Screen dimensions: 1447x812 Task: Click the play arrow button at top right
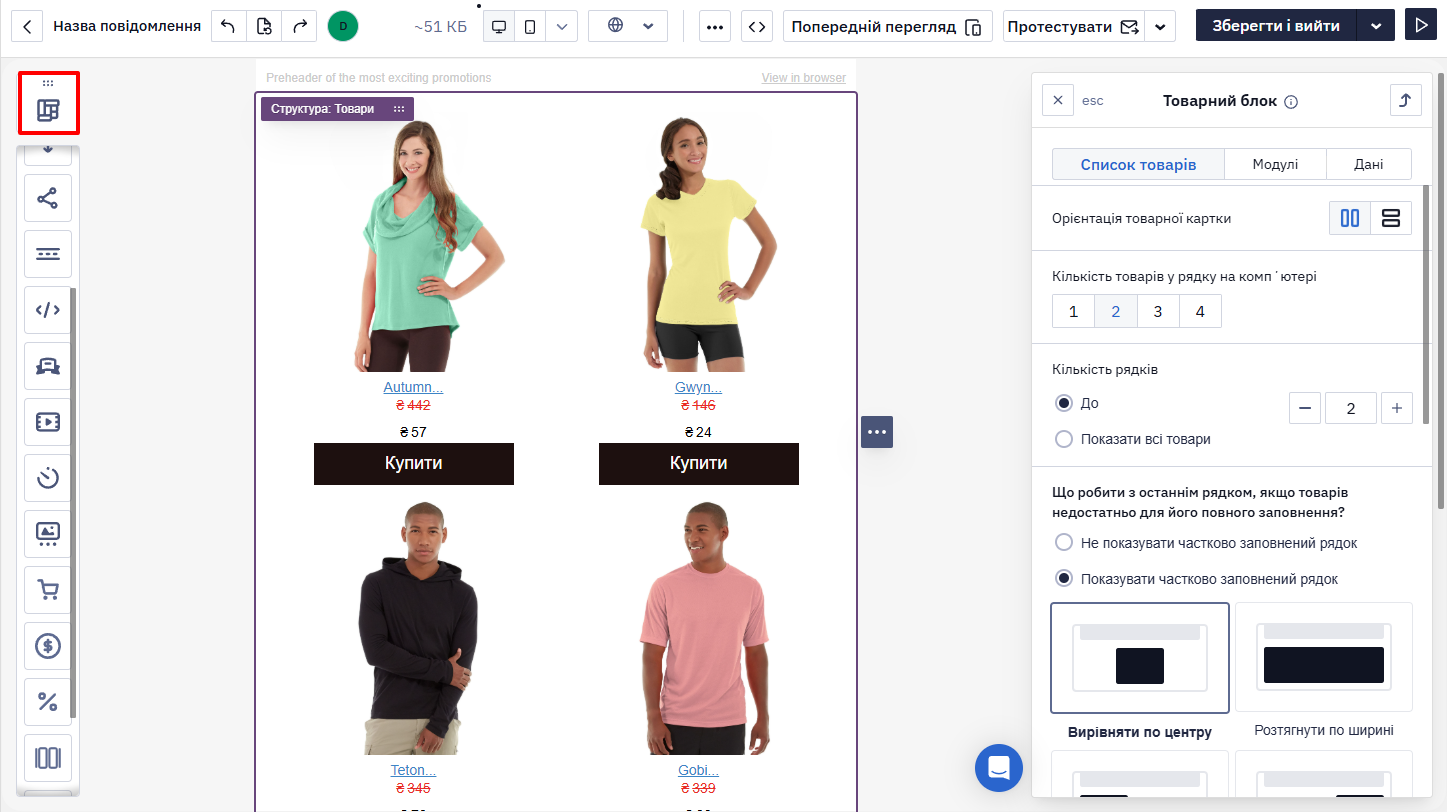pyautogui.click(x=1420, y=26)
